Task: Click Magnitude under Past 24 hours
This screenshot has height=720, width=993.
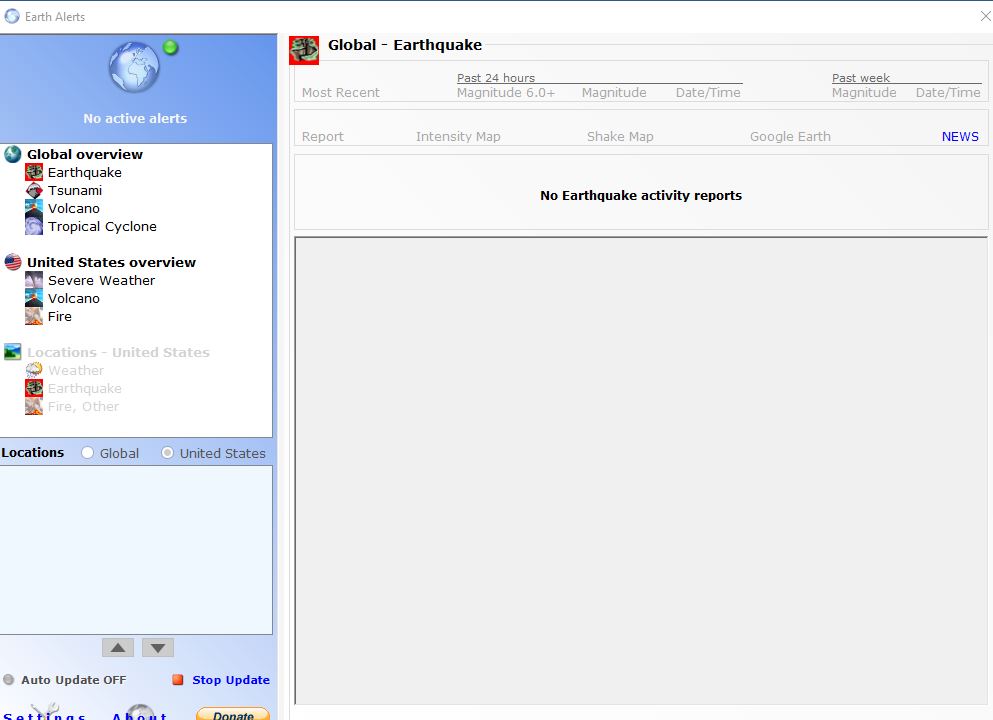Action: (x=614, y=92)
